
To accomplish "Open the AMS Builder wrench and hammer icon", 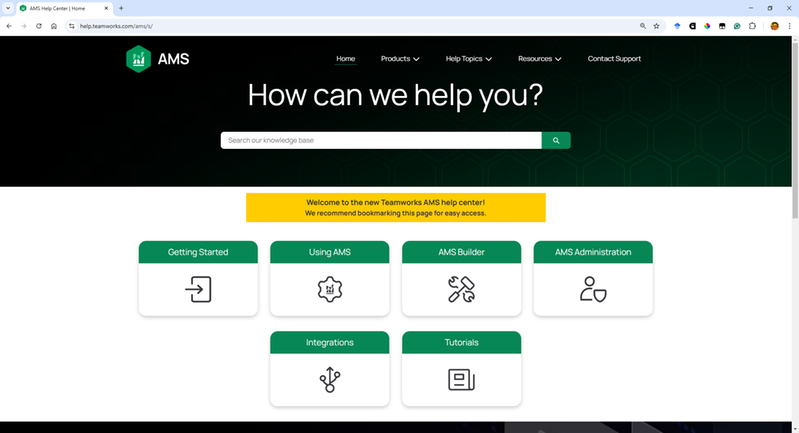I will click(461, 289).
